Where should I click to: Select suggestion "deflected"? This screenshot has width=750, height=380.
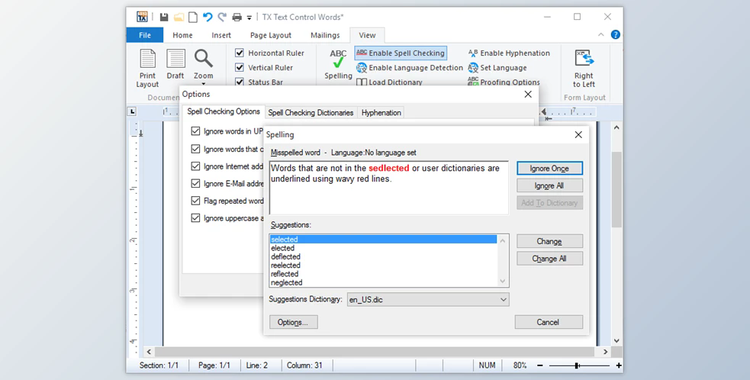pyautogui.click(x=384, y=257)
